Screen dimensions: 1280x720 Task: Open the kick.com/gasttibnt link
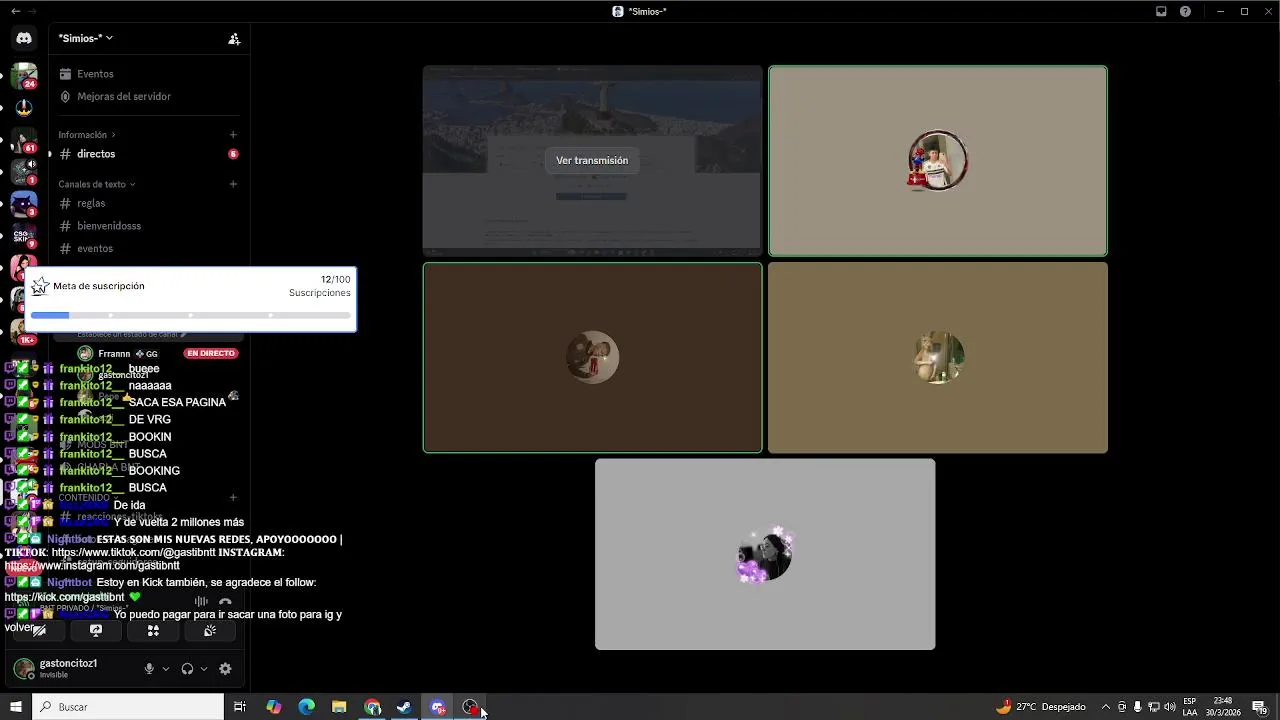[x=64, y=597]
